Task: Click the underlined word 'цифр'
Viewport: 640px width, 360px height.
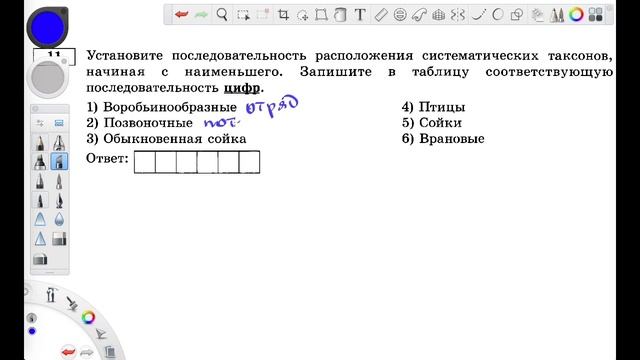Action: click(242, 88)
